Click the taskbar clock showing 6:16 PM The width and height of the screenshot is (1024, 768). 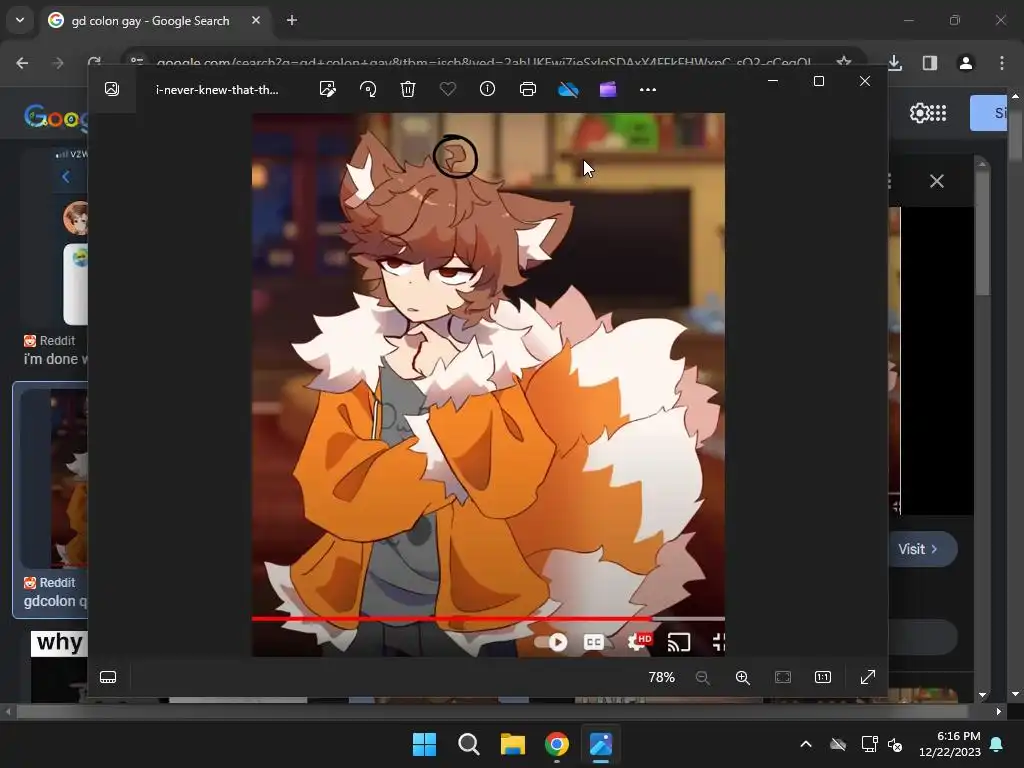point(950,744)
